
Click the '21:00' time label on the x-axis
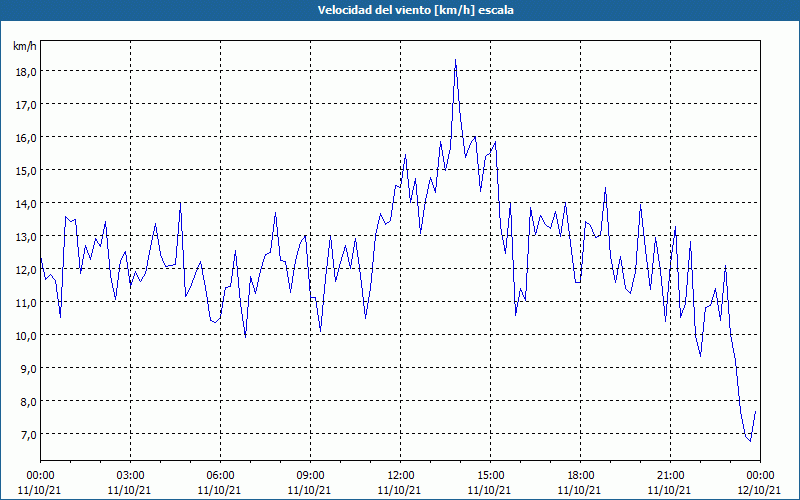pos(670,476)
